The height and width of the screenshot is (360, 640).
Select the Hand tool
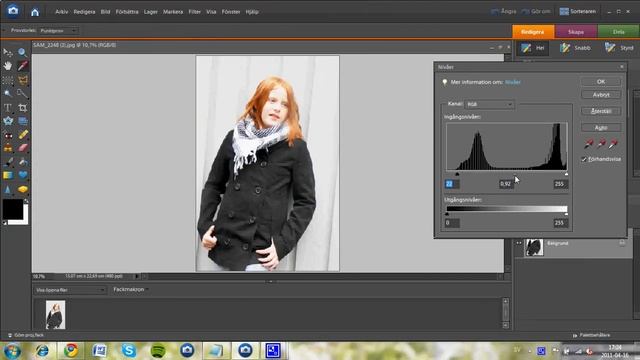pos(8,66)
